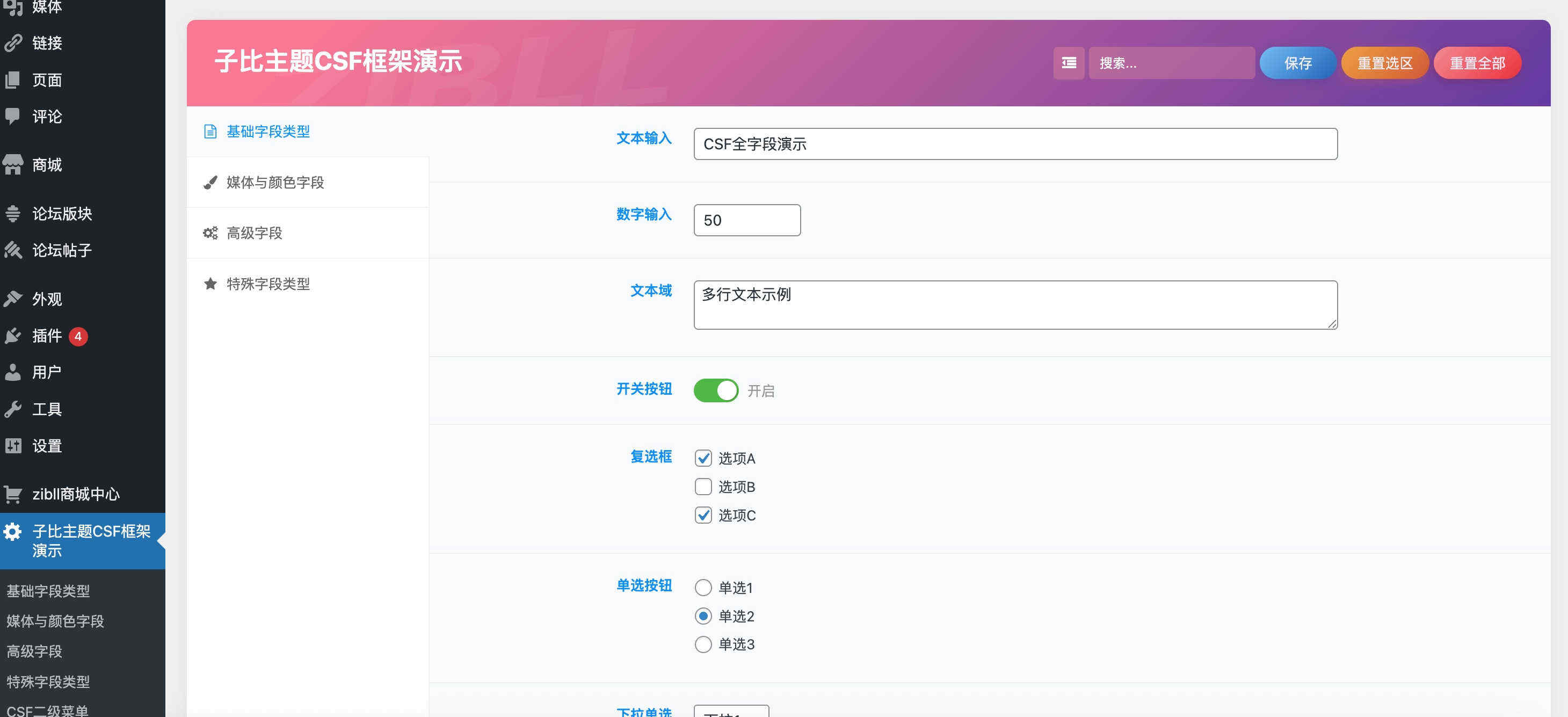Click the brush icon for 媒体与颜色字段
This screenshot has height=717, width=1568.
click(x=210, y=183)
